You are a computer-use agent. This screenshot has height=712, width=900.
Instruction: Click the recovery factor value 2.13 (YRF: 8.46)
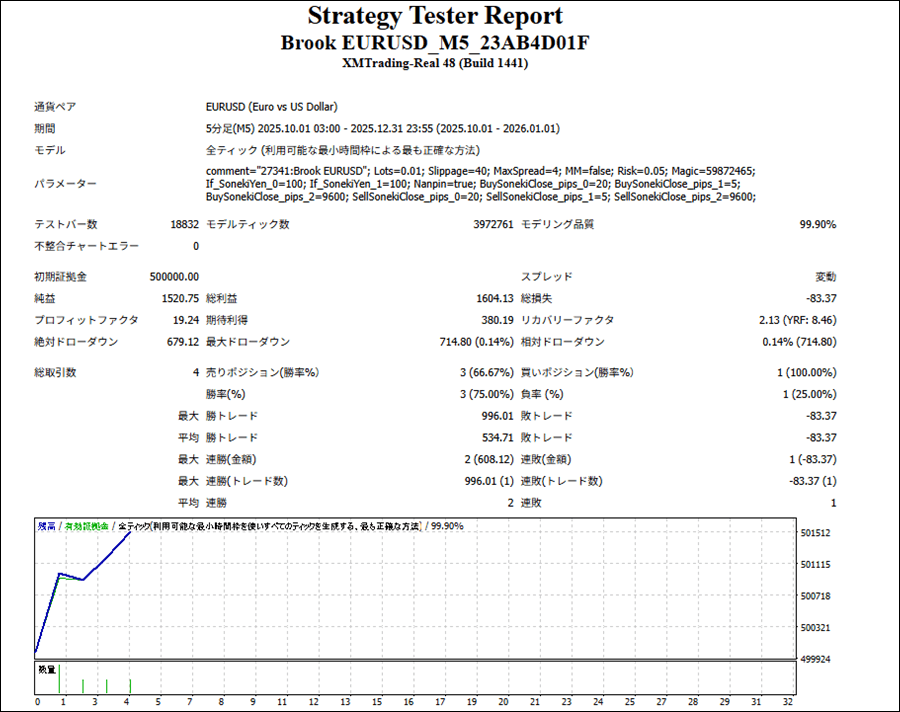pos(797,320)
